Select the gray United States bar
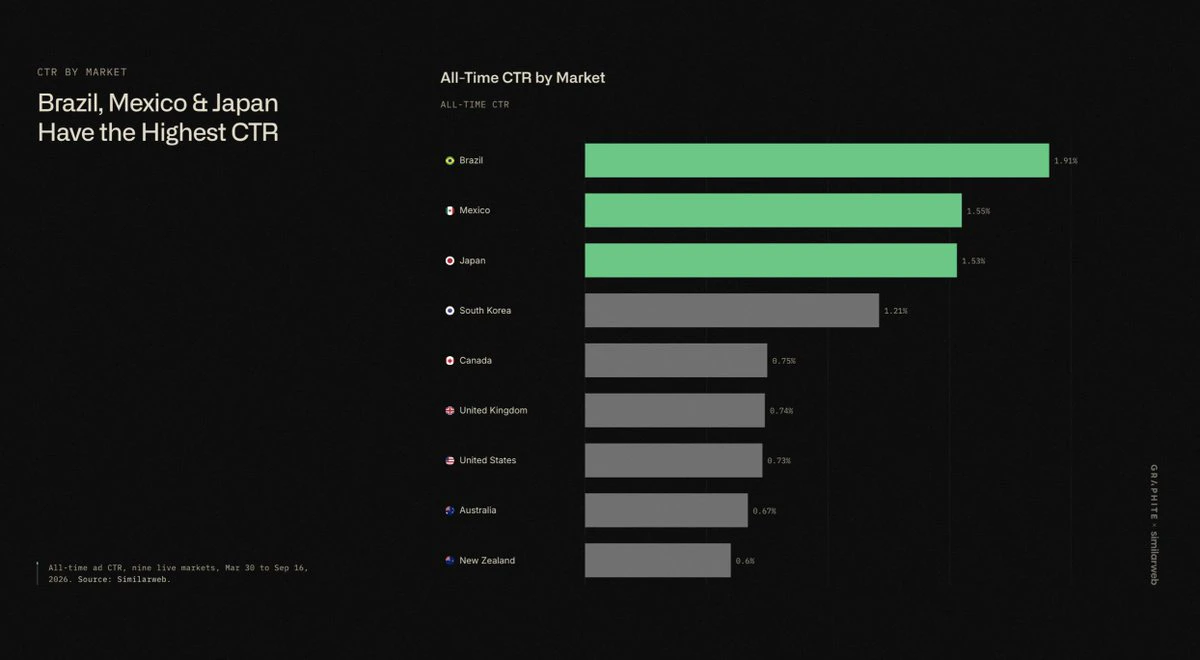 tap(674, 460)
